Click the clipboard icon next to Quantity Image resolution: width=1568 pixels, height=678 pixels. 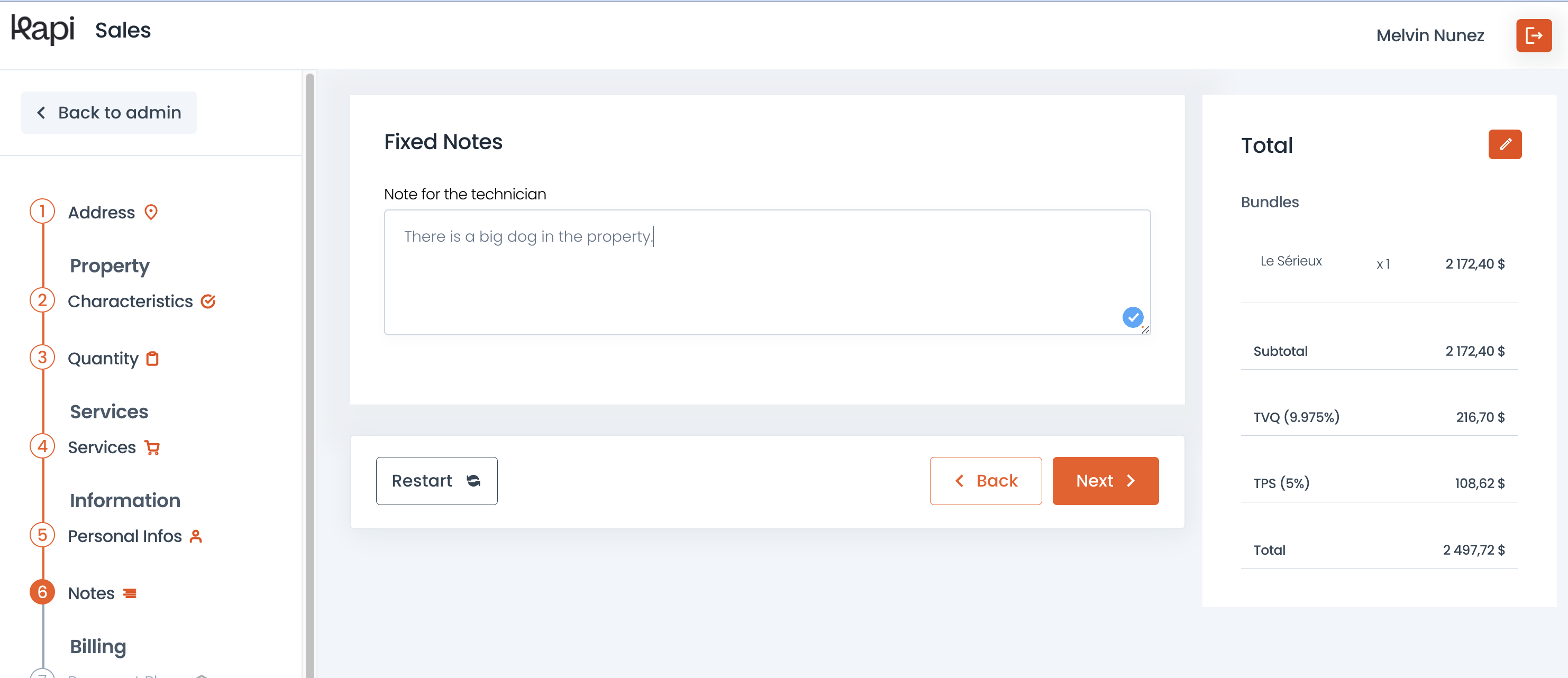coord(153,359)
